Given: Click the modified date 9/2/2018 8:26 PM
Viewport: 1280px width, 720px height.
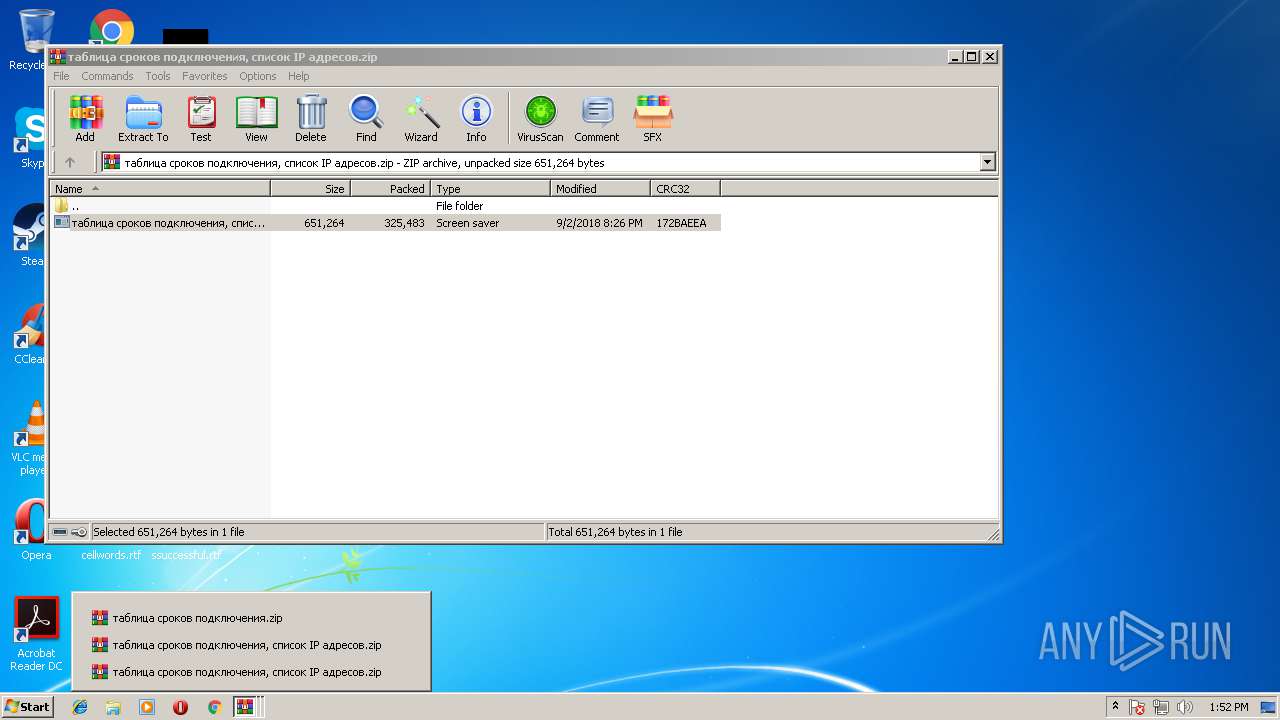Looking at the screenshot, I should 599,223.
